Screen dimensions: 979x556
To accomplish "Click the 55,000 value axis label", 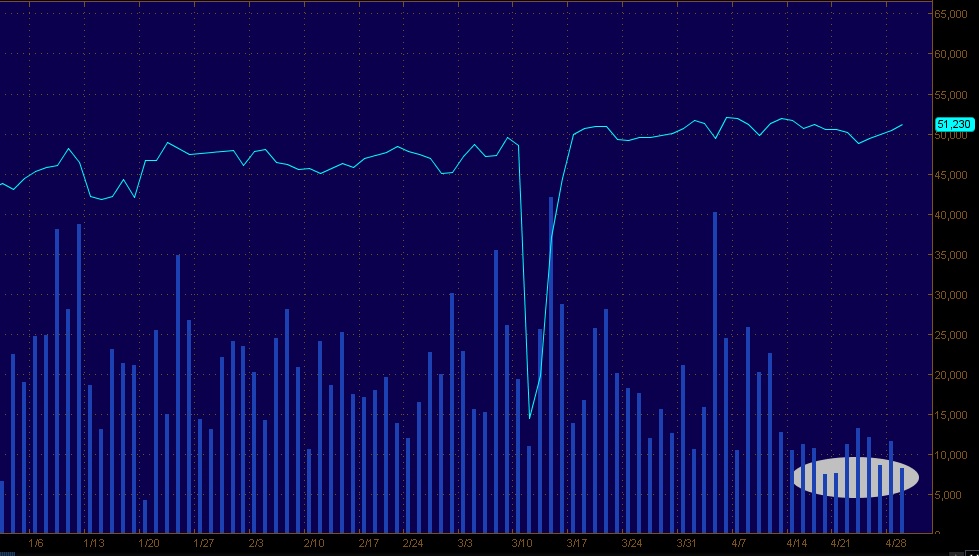I will (x=953, y=94).
